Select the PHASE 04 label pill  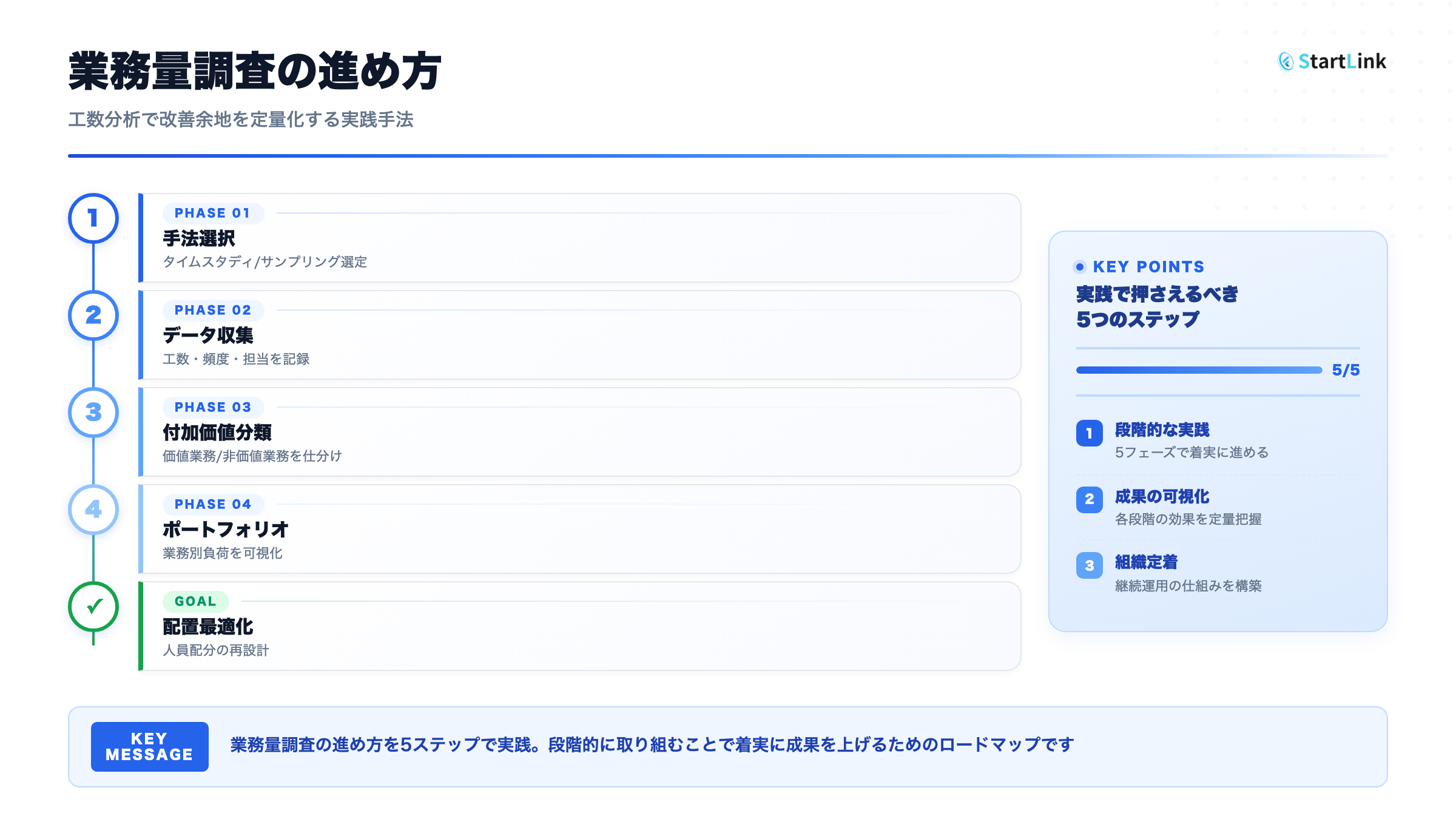(x=212, y=505)
